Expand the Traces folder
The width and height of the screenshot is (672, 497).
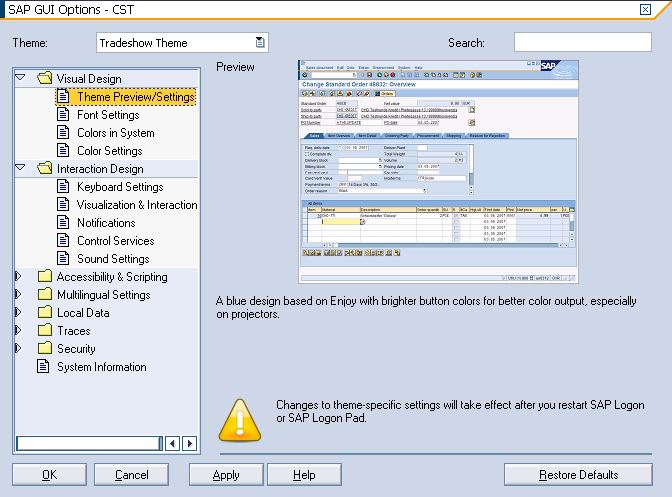coord(18,330)
